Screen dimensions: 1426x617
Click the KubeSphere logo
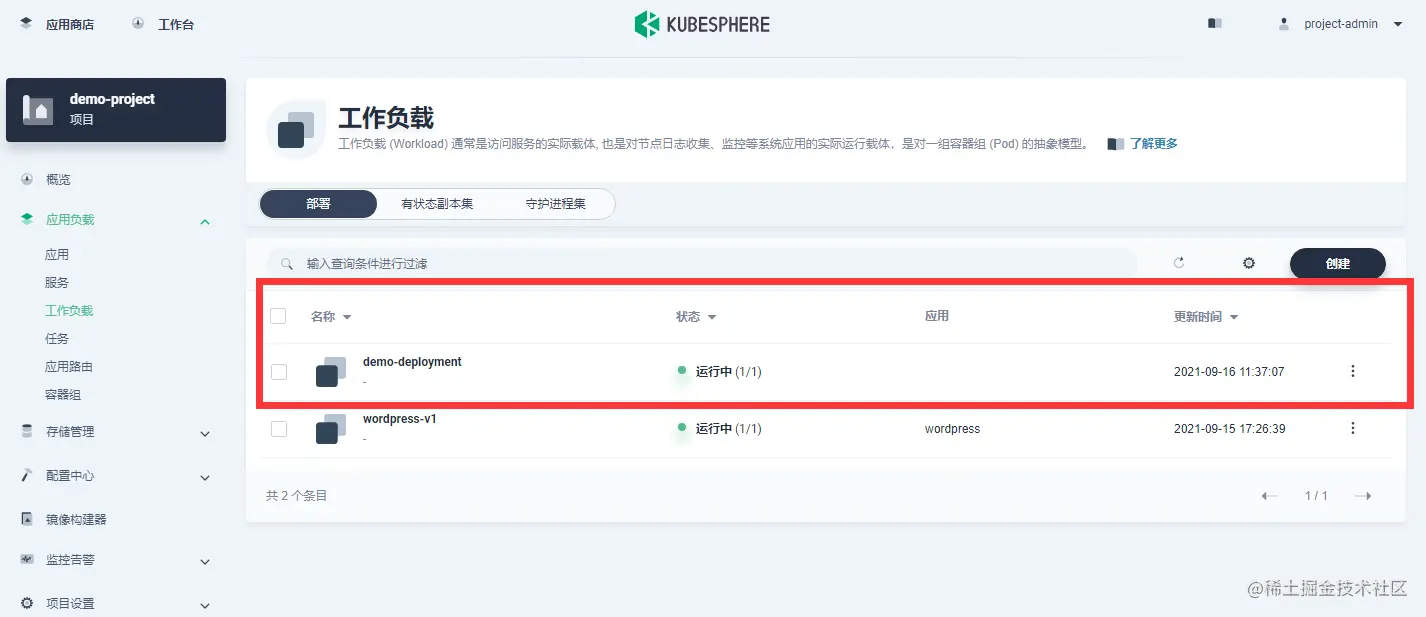tap(702, 24)
